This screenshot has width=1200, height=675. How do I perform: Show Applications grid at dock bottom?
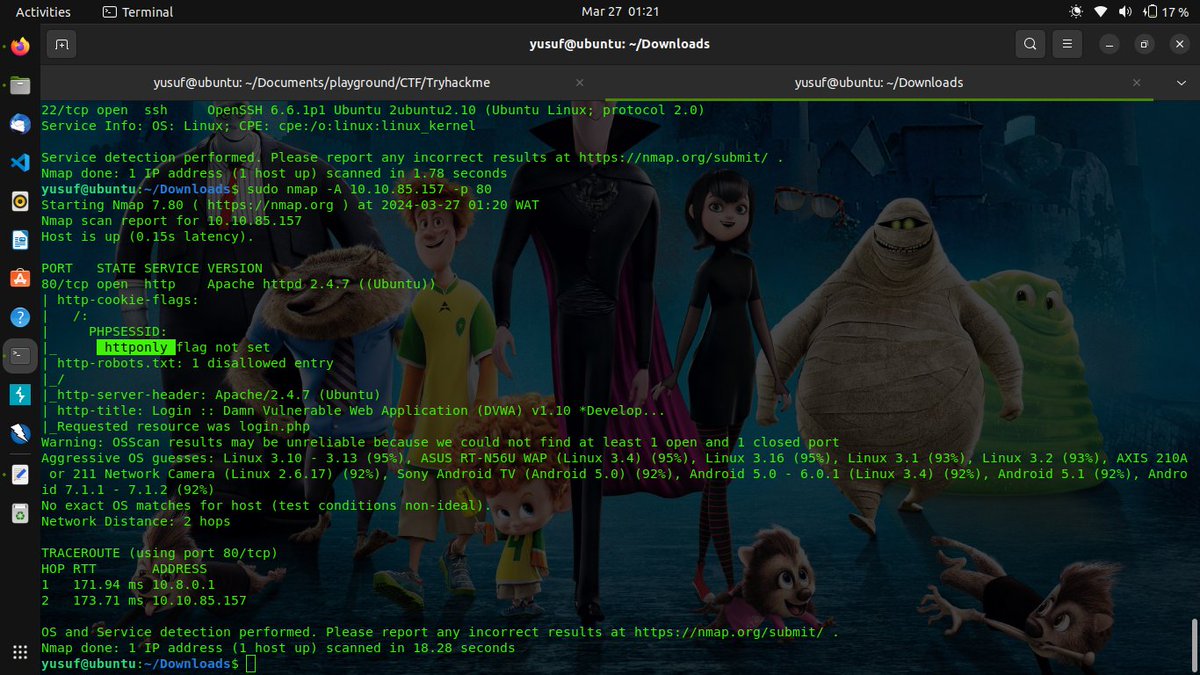point(20,654)
